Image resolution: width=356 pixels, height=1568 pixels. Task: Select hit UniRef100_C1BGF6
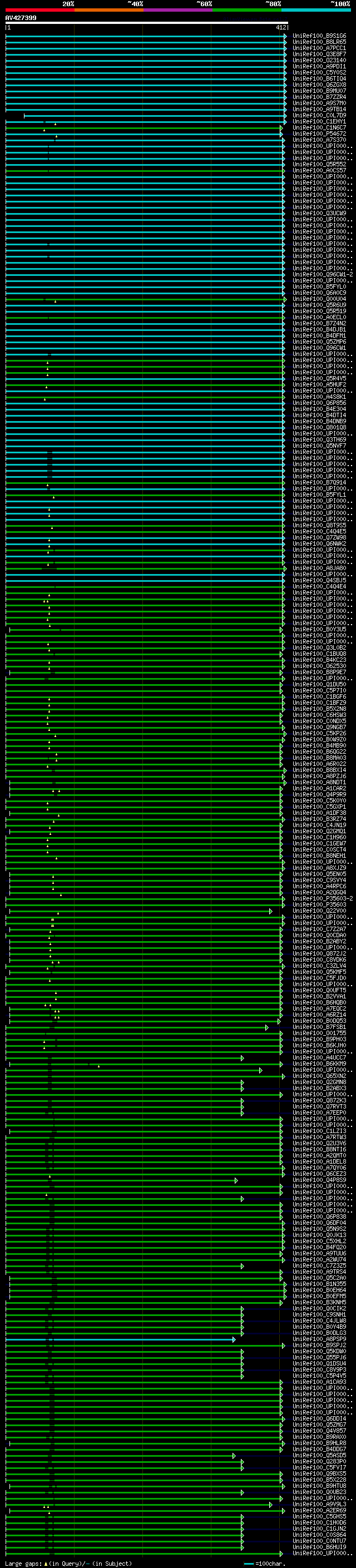(x=319, y=696)
